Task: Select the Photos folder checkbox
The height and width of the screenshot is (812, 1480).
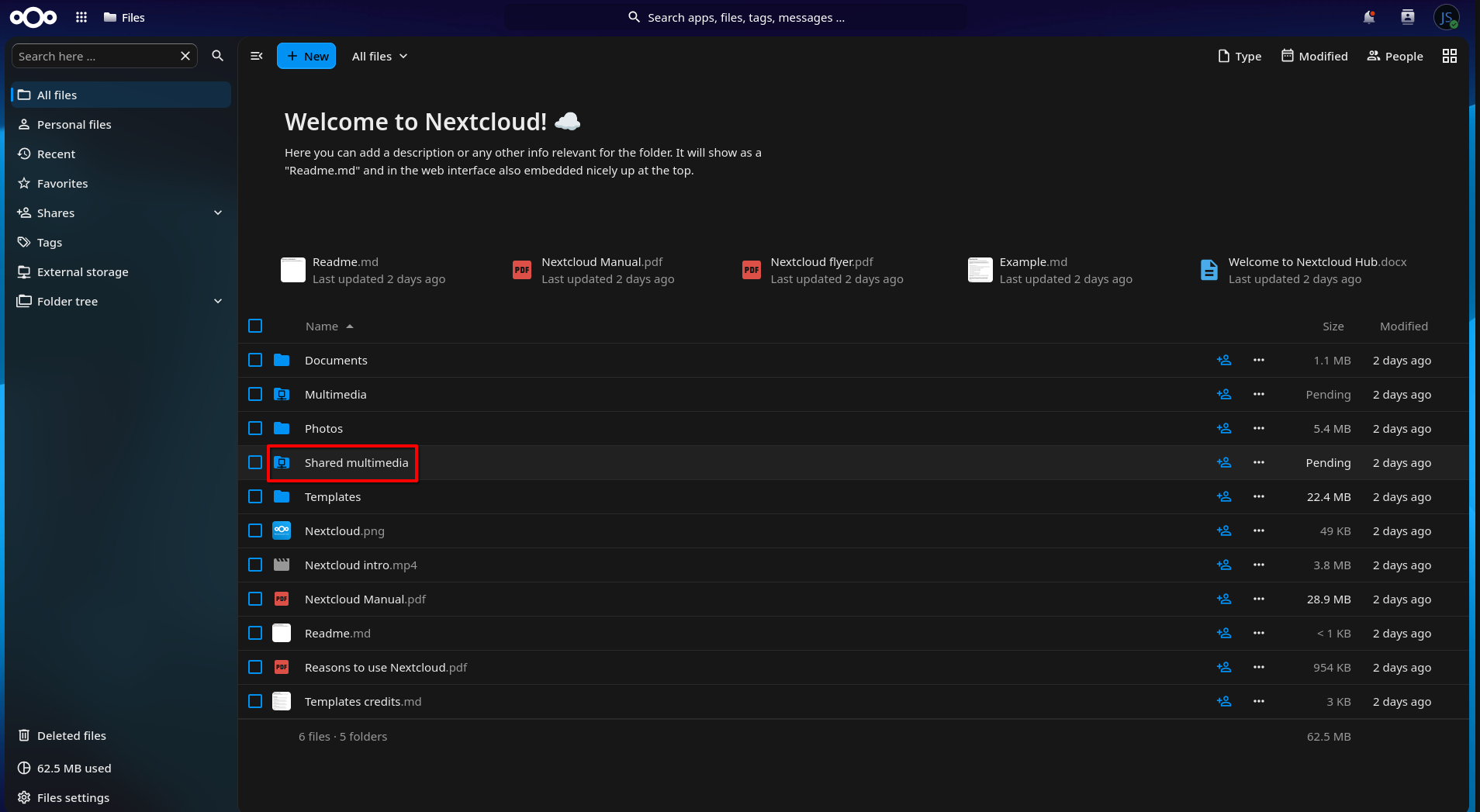Action: 255,428
